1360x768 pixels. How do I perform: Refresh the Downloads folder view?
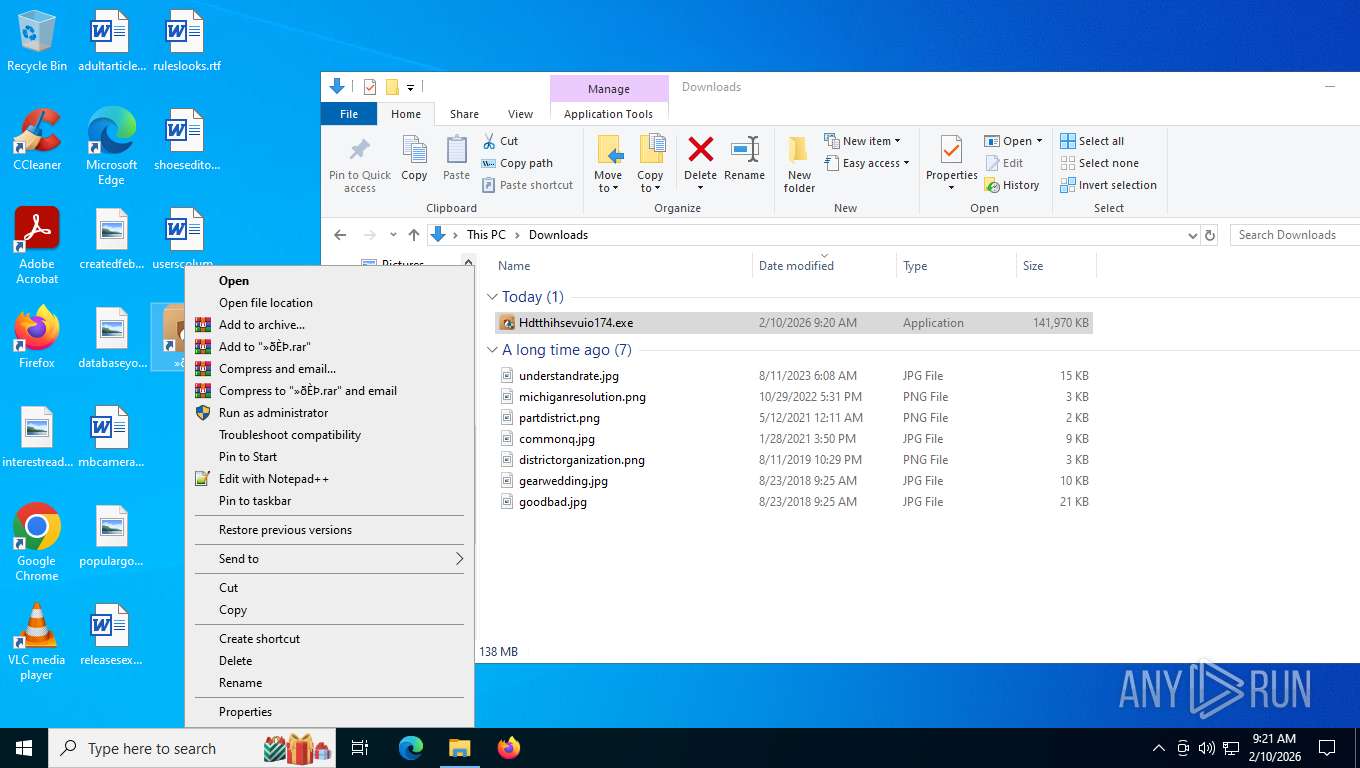click(x=1210, y=235)
